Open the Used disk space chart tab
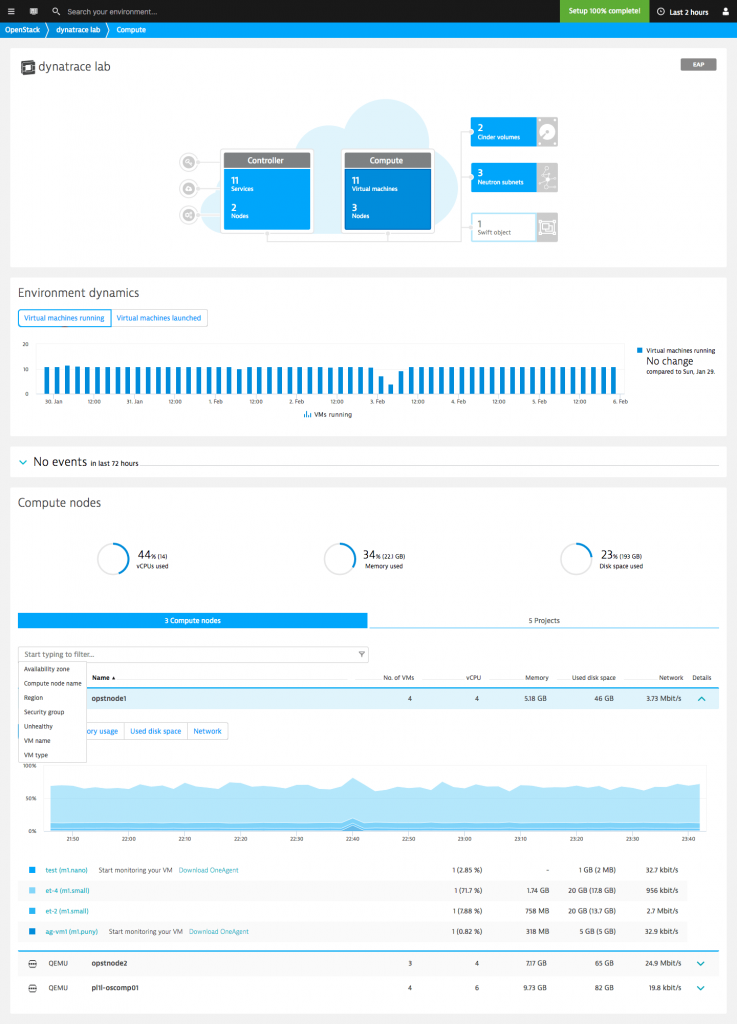The image size is (737, 1024). (x=155, y=731)
